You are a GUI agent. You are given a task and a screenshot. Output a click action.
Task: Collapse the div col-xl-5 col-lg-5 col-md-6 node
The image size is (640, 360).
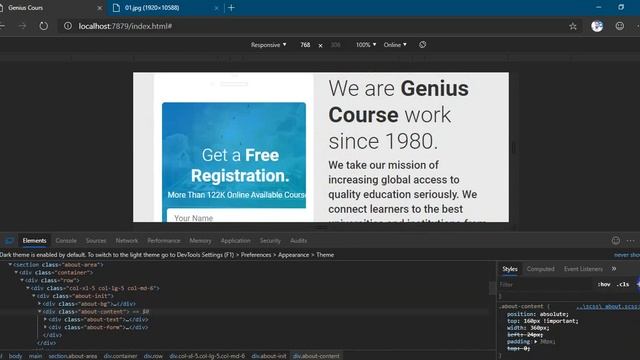coord(28,288)
